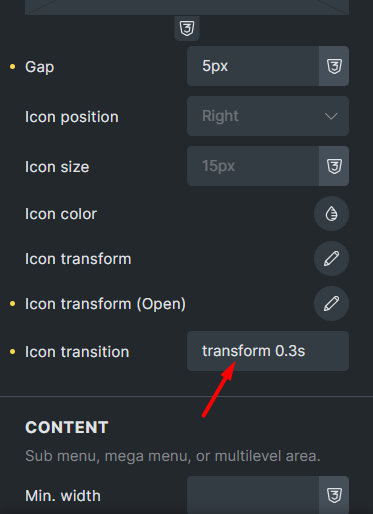Image resolution: width=373 pixels, height=514 pixels.
Task: Open CSS variable picker for Gap
Action: [x=334, y=66]
